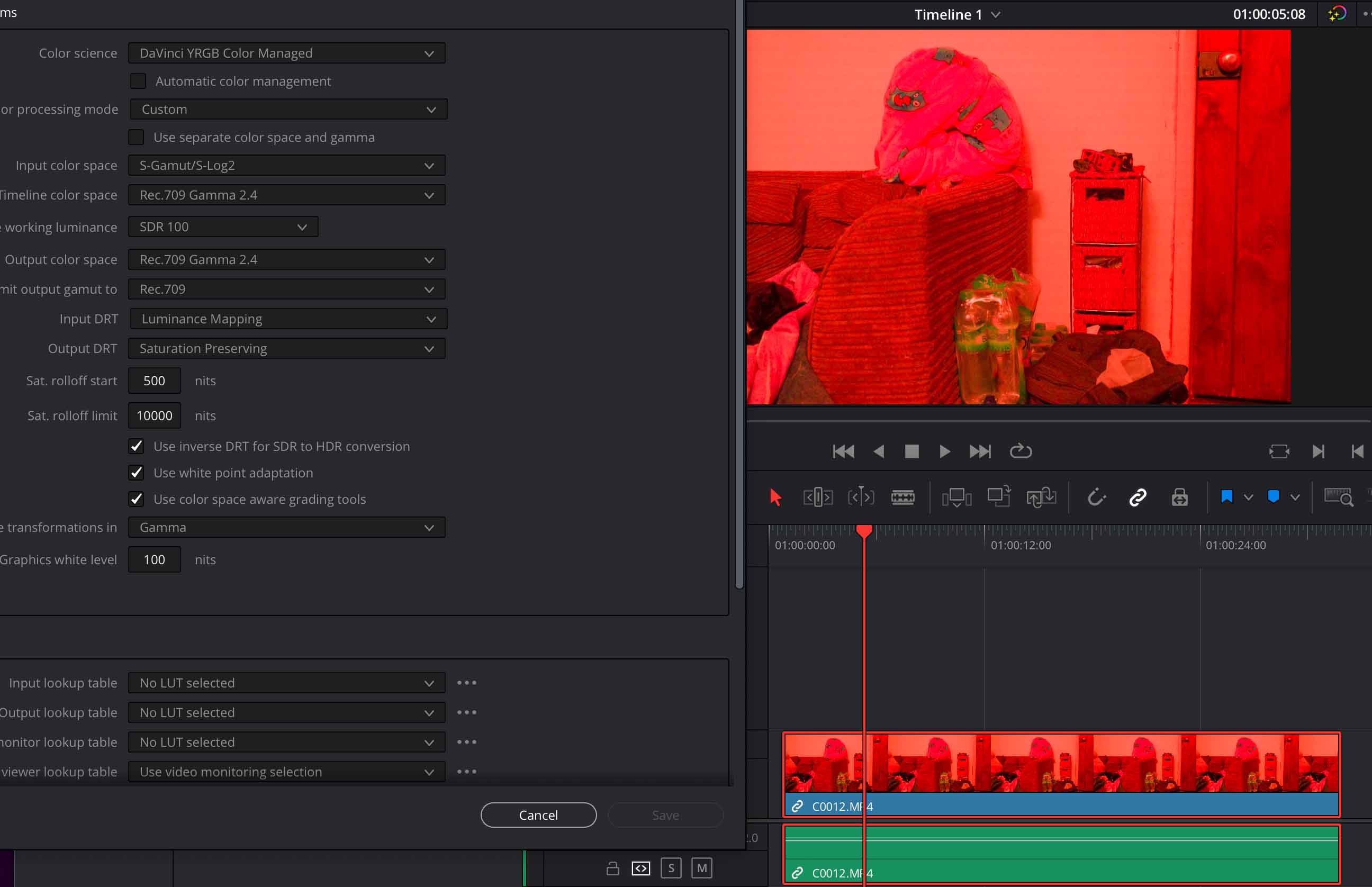Click the Graphics white level field
The image size is (1372, 887).
155,560
